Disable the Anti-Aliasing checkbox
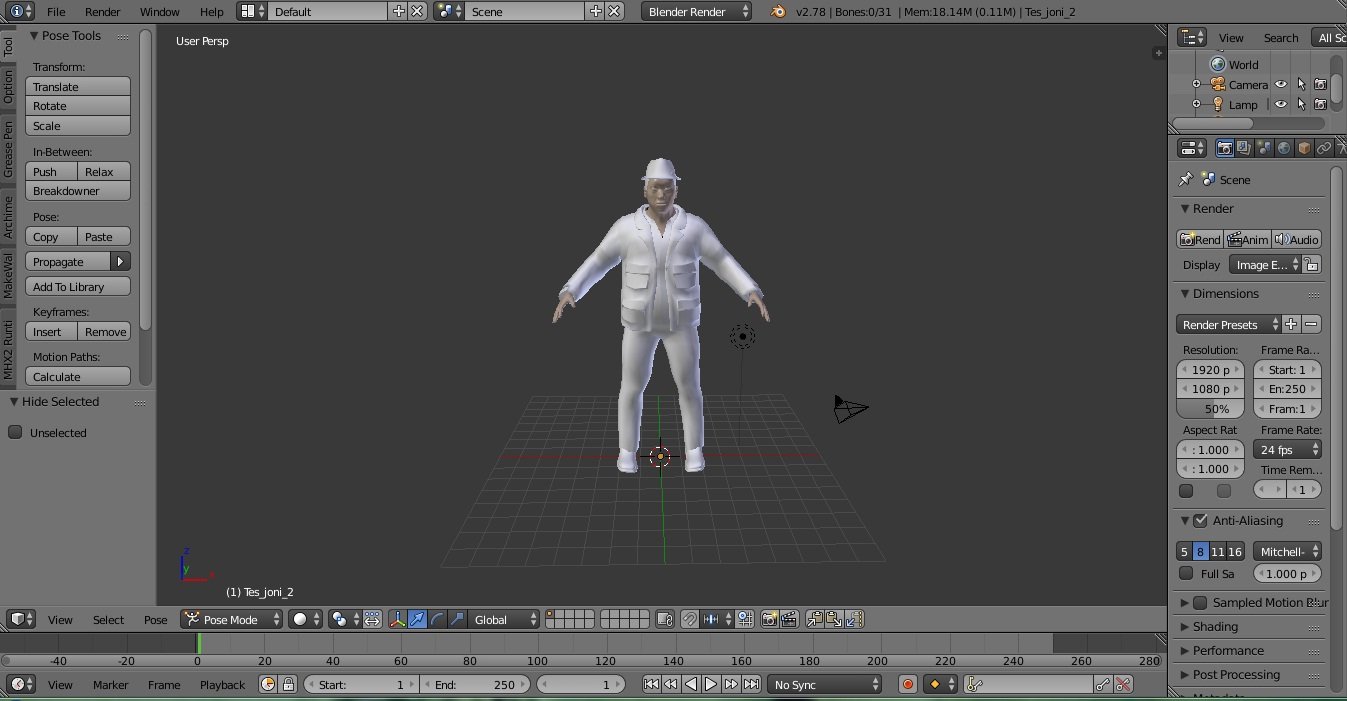1347x701 pixels. coord(1200,520)
